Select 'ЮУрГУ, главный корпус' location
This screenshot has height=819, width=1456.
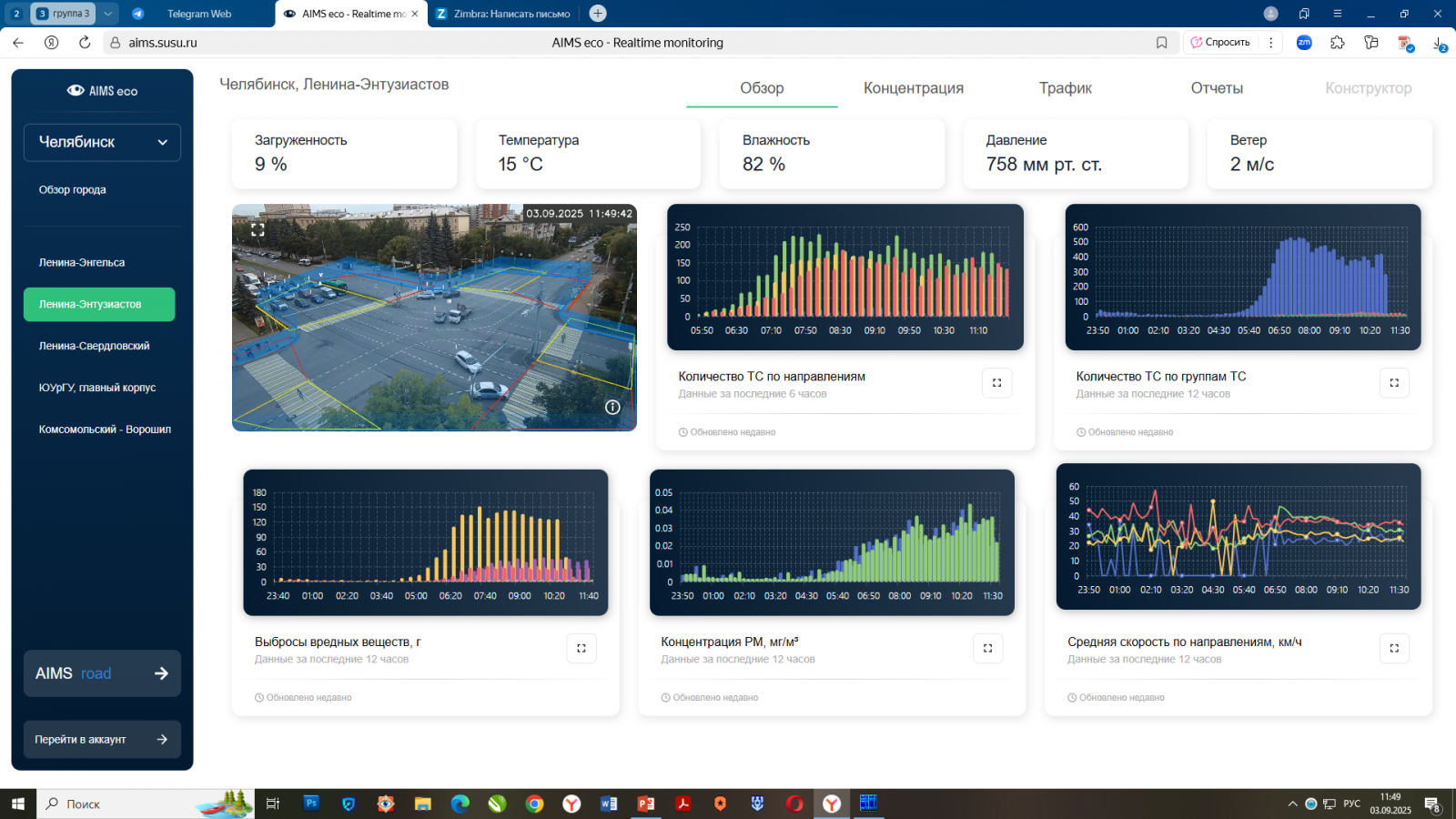point(97,388)
